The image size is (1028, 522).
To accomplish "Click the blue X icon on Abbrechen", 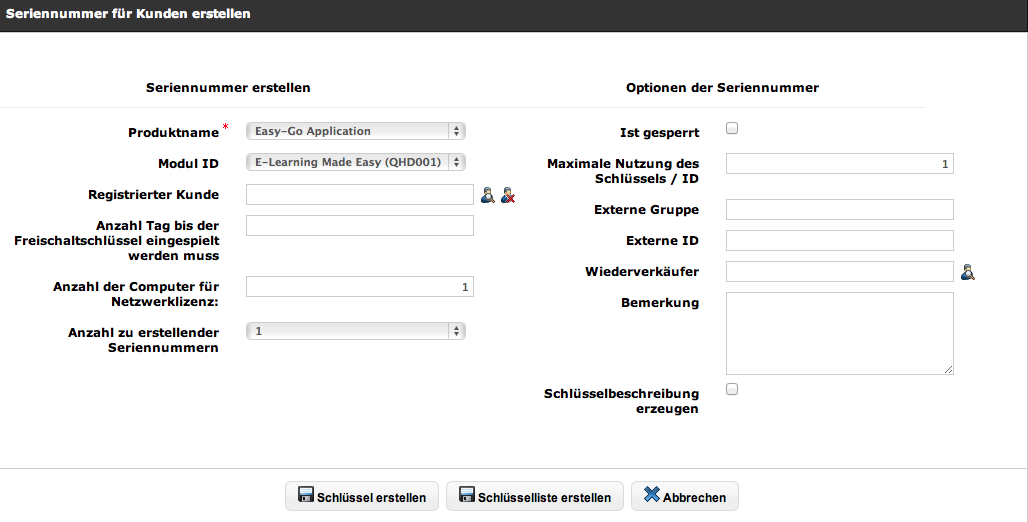I will pos(652,496).
